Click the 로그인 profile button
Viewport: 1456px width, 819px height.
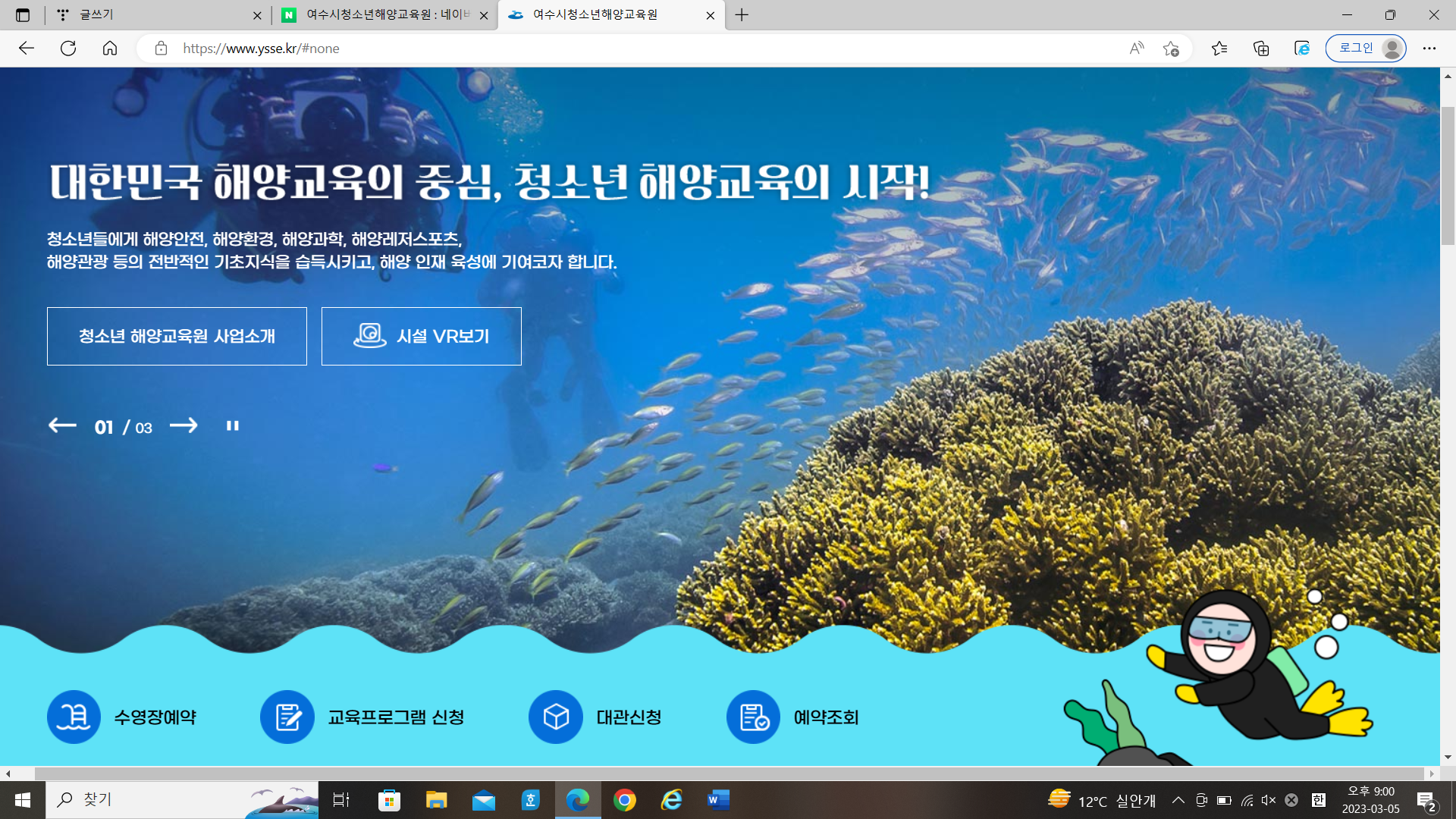(1366, 49)
